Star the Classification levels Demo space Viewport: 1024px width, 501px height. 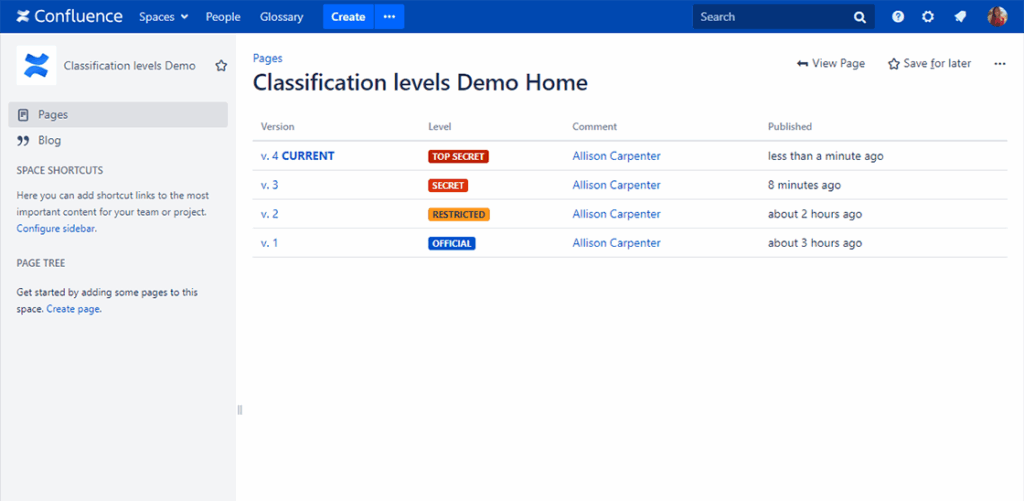[220, 66]
